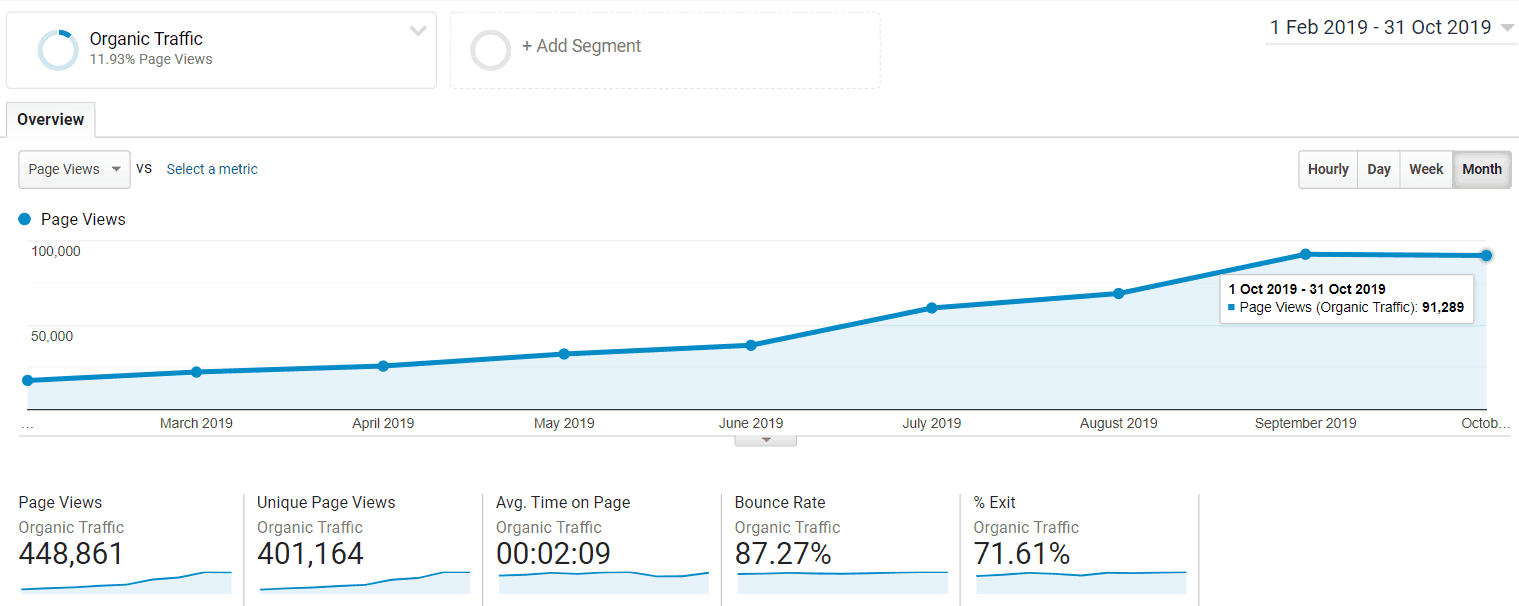Click the Bounce Rate metric heading
This screenshot has width=1519, height=606.
click(x=780, y=502)
